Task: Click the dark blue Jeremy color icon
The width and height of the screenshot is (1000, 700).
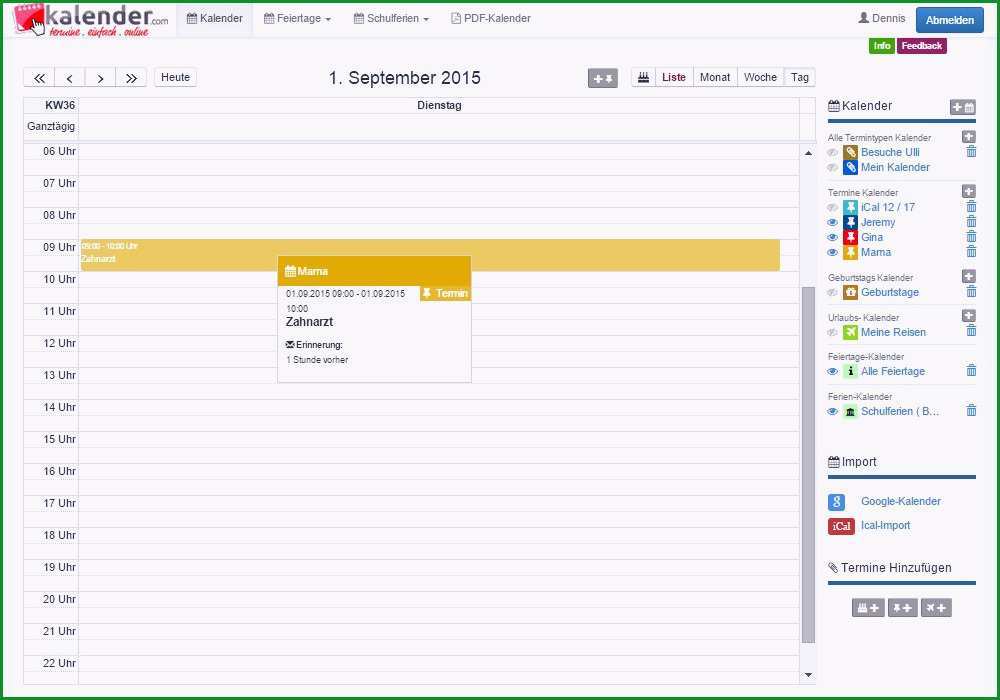Action: tap(850, 222)
